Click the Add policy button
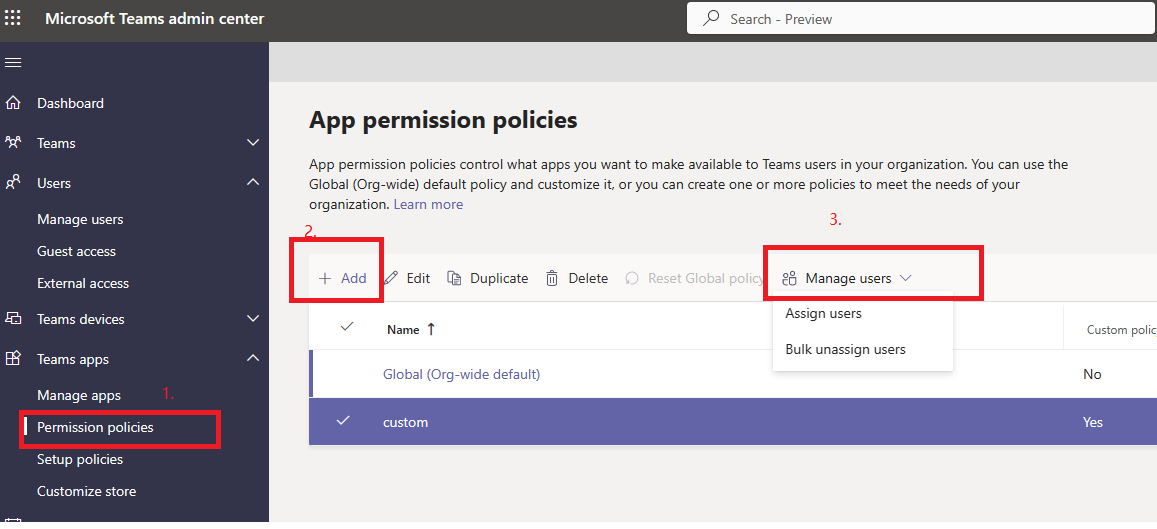 pos(342,278)
